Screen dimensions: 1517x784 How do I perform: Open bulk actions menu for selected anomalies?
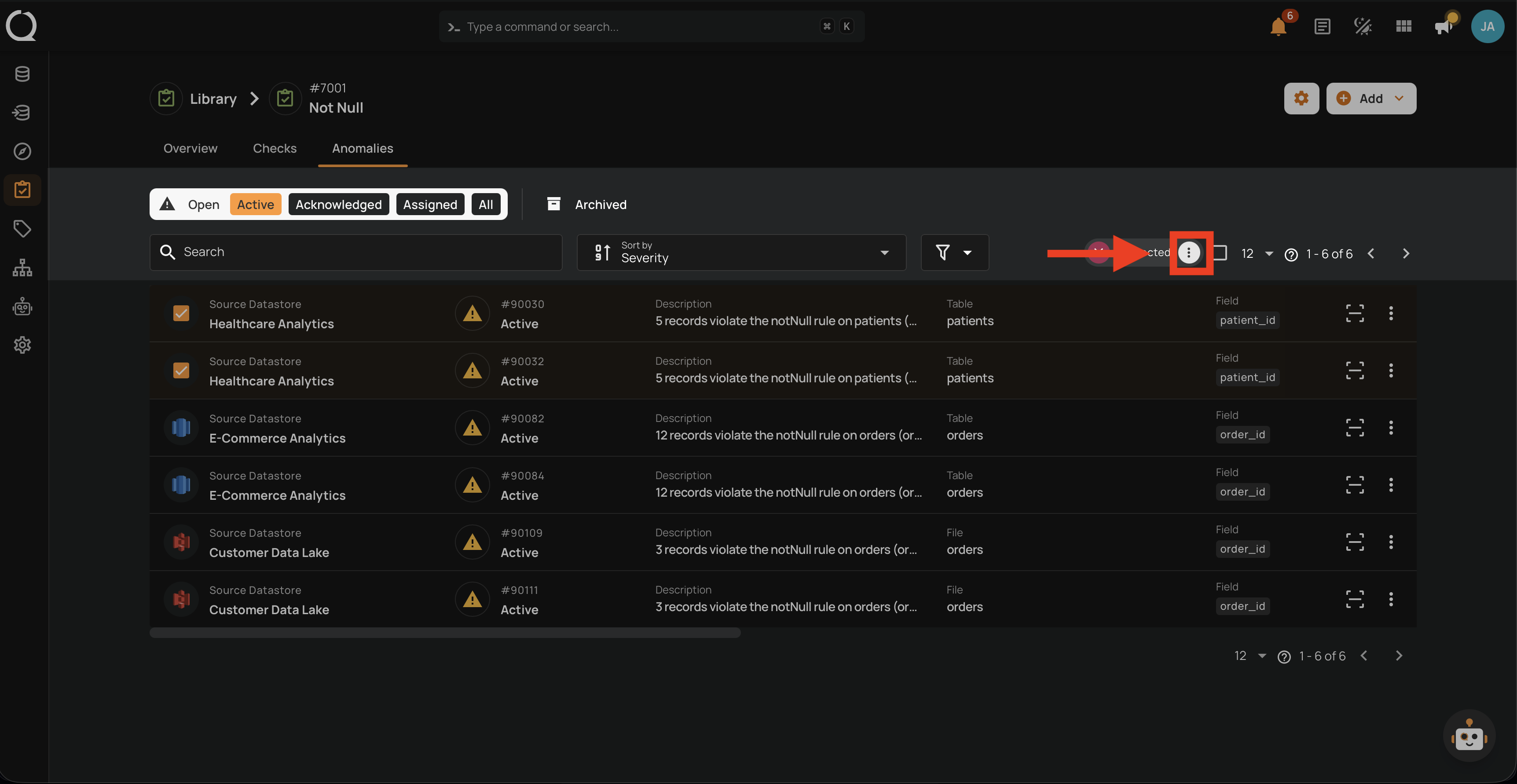[1189, 253]
